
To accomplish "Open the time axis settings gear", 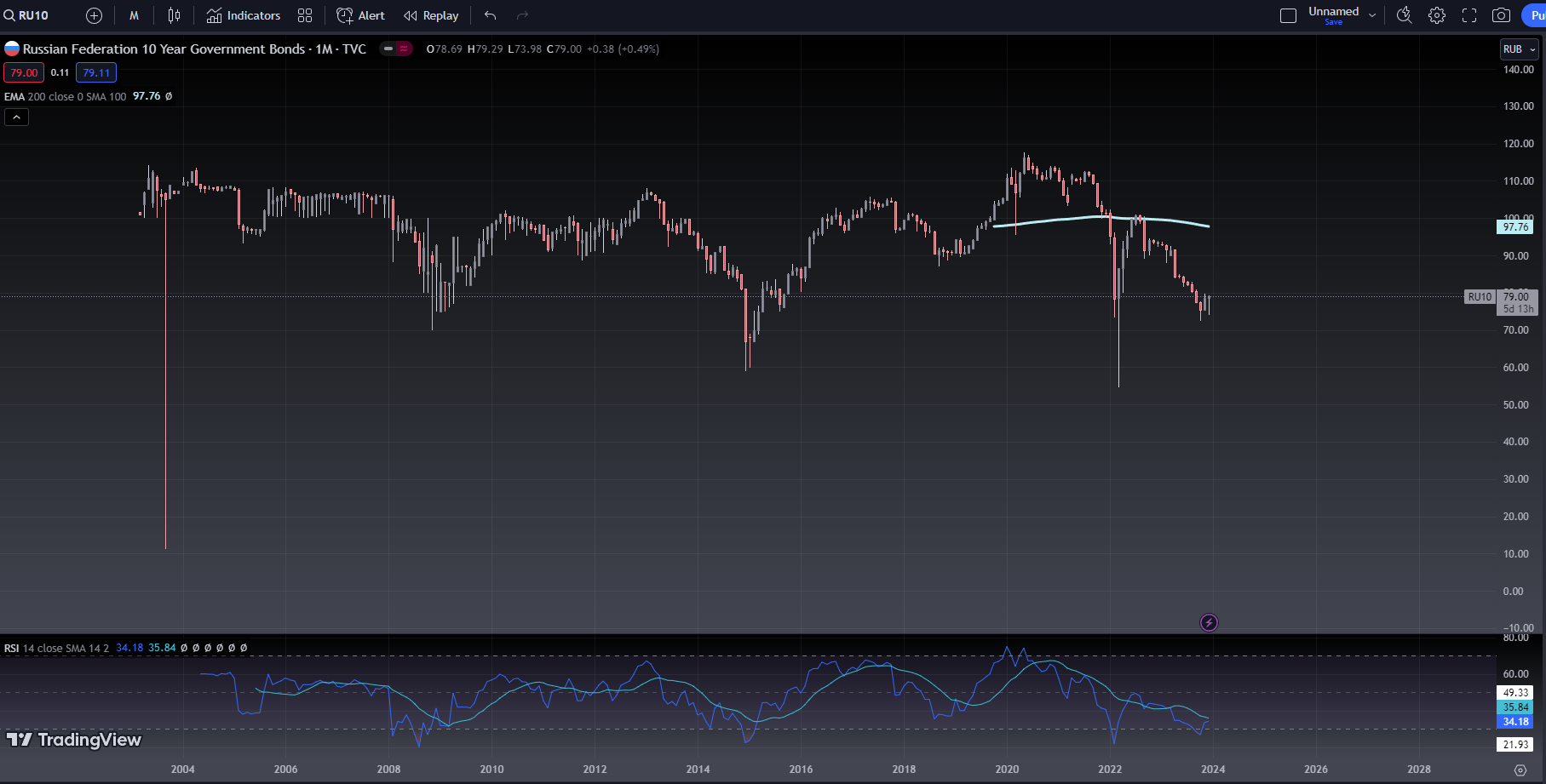I will click(x=1520, y=770).
